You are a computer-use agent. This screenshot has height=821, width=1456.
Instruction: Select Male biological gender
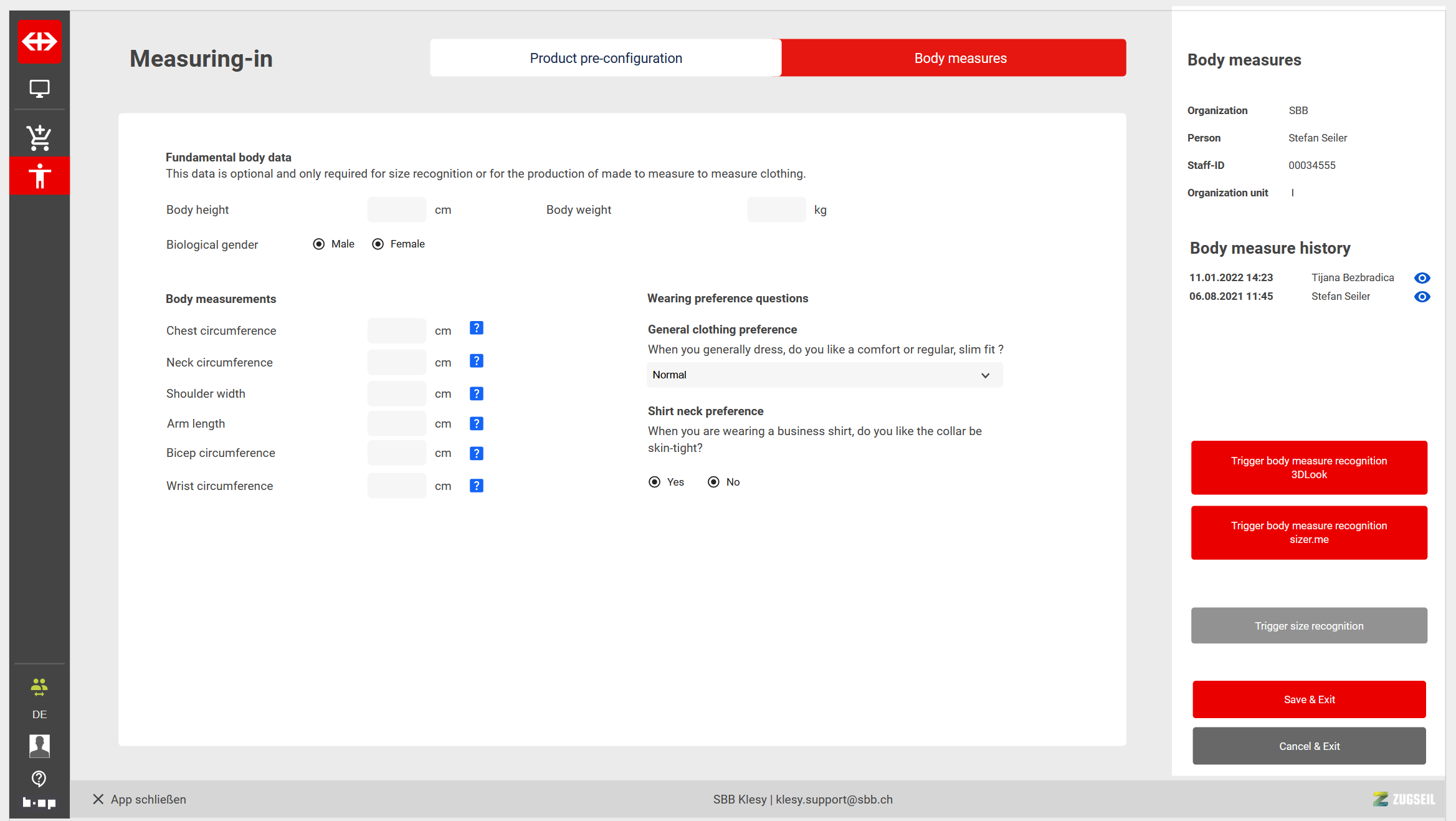[x=319, y=244]
